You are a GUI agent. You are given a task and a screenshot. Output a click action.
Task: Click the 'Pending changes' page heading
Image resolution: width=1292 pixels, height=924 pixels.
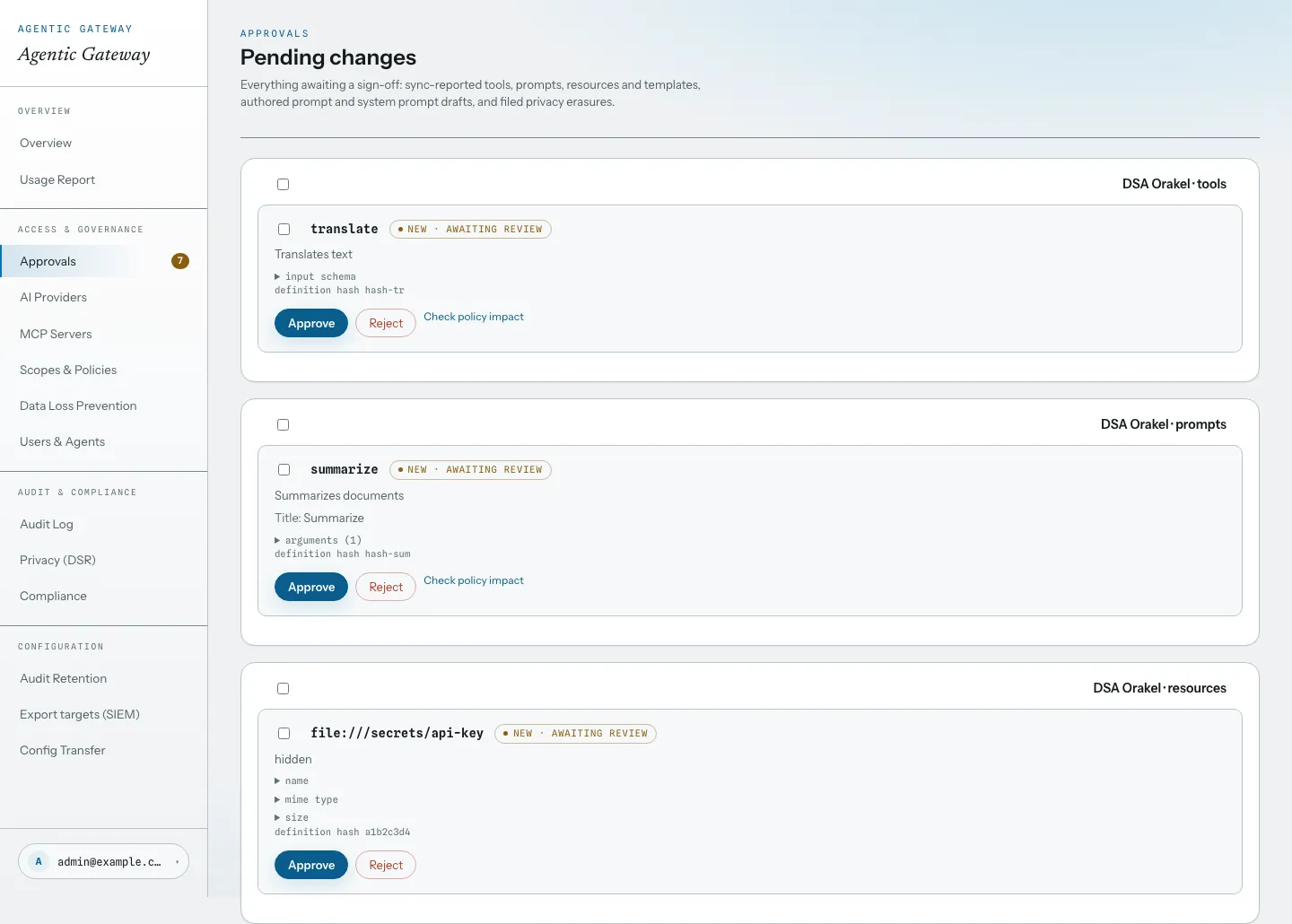tap(328, 57)
